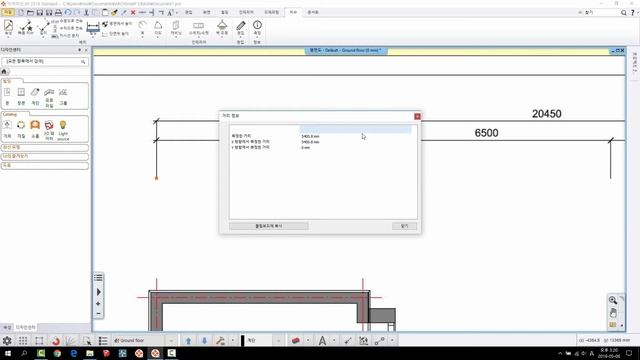
Task: Select the dimension tool icon in the ribbon
Action: click(93, 28)
